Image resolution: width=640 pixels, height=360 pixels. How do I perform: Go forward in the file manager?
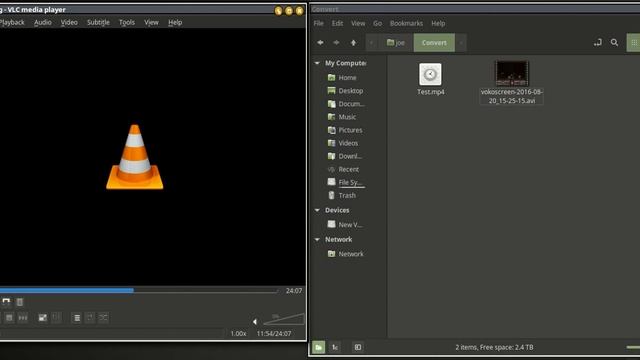pyautogui.click(x=336, y=42)
